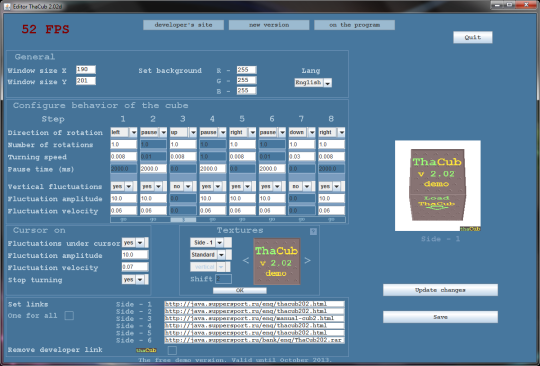The image size is (540, 366).
Task: Click the background B value field
Action: click(247, 91)
